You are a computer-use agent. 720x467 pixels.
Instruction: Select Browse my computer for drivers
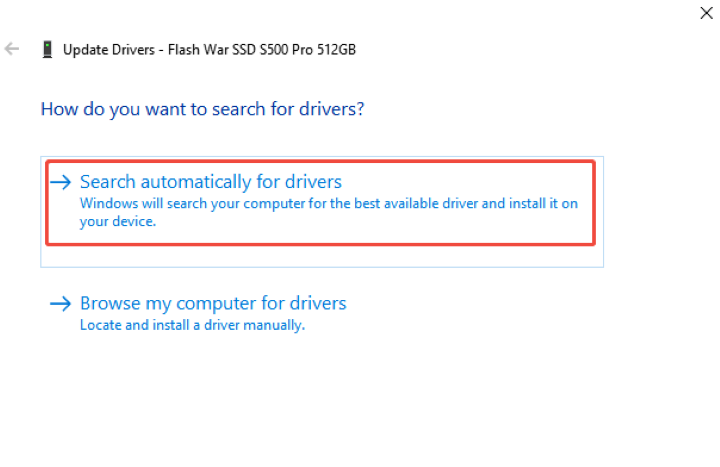(x=212, y=303)
